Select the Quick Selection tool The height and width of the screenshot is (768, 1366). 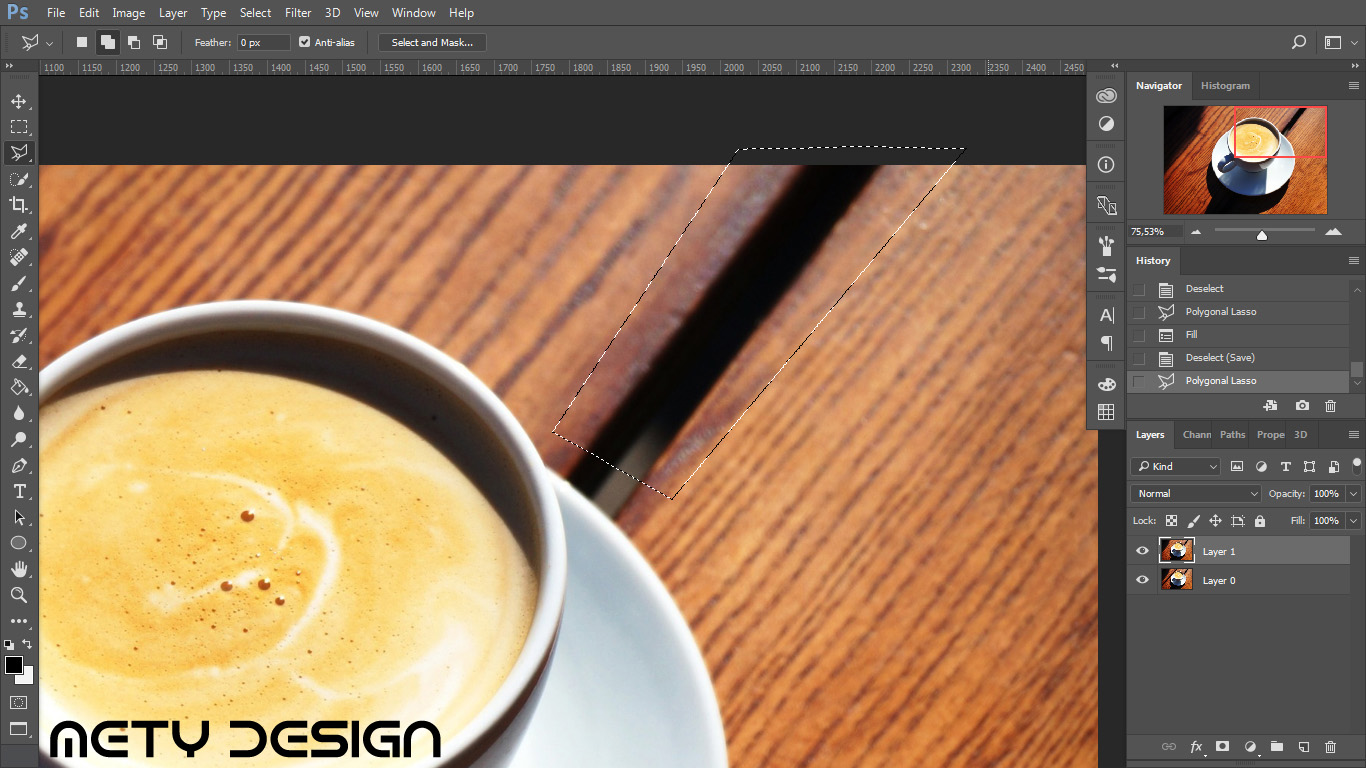(19, 179)
